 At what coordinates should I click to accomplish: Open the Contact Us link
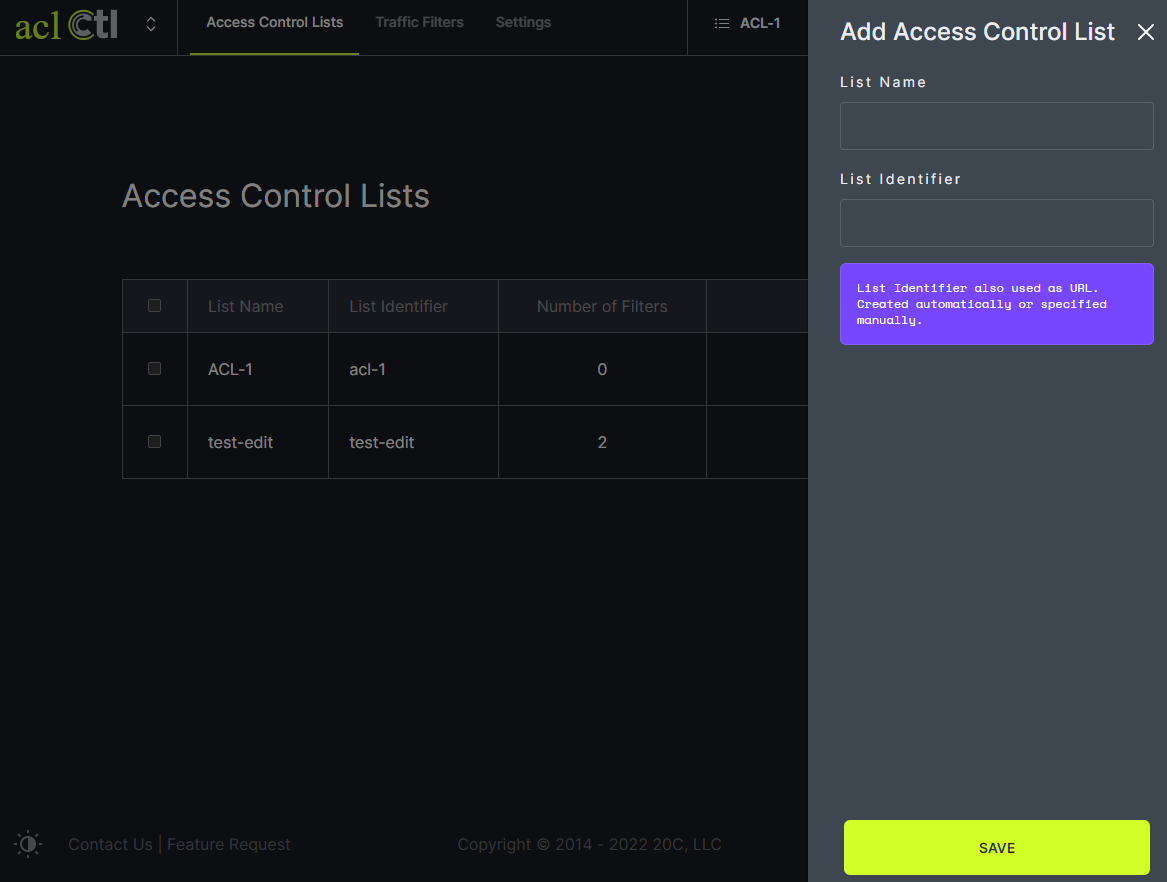110,845
